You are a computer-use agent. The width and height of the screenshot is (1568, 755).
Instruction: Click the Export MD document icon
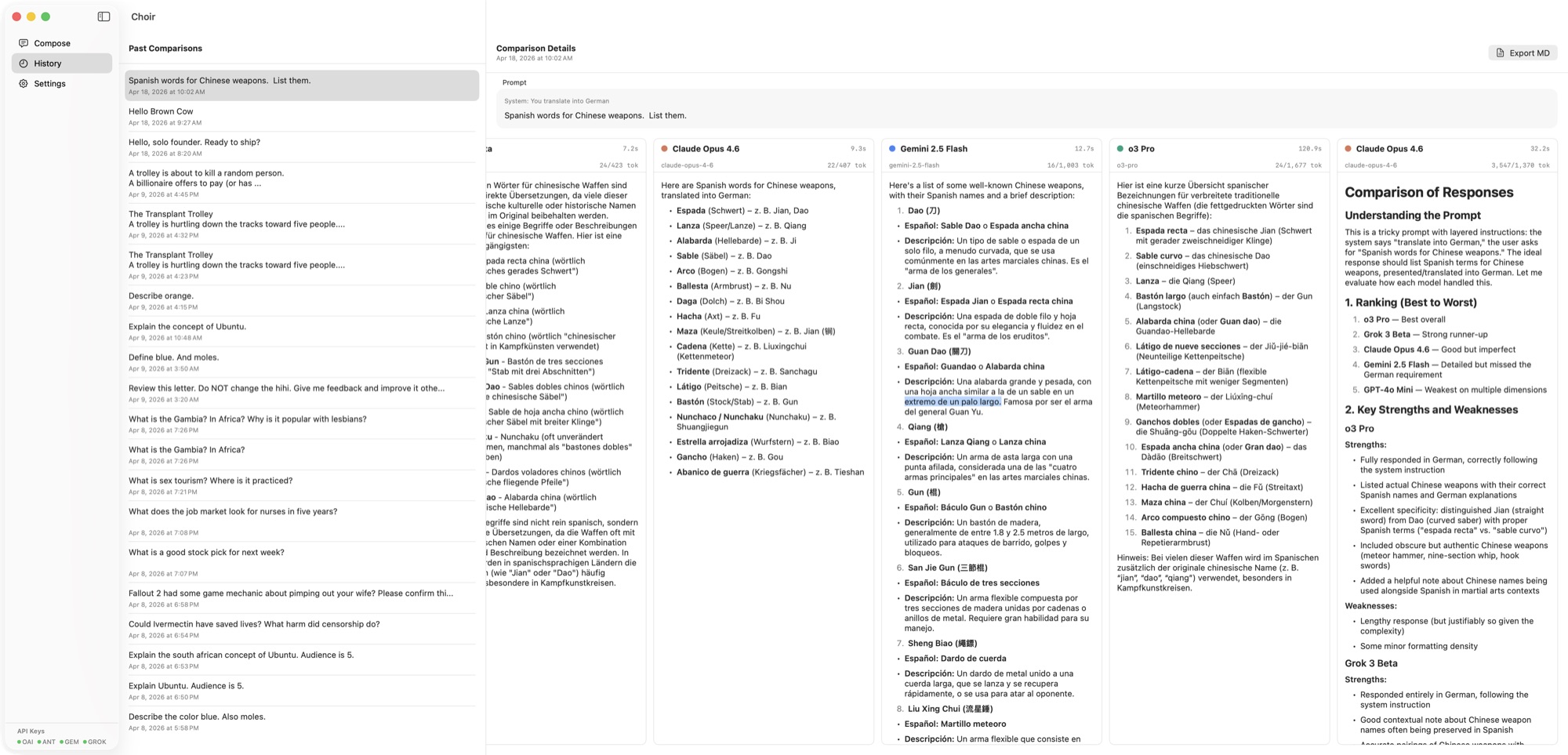click(1500, 53)
